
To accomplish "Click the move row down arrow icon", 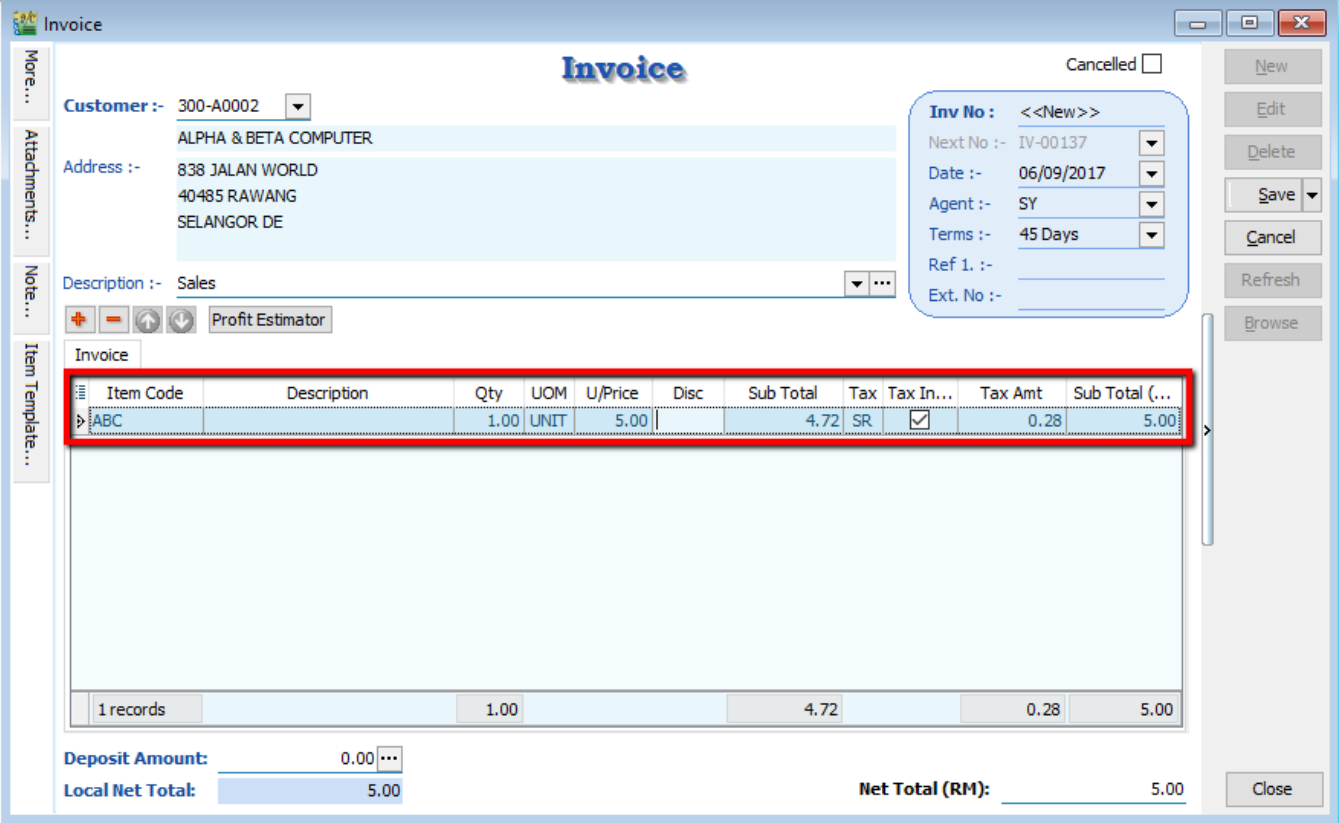I will point(180,320).
